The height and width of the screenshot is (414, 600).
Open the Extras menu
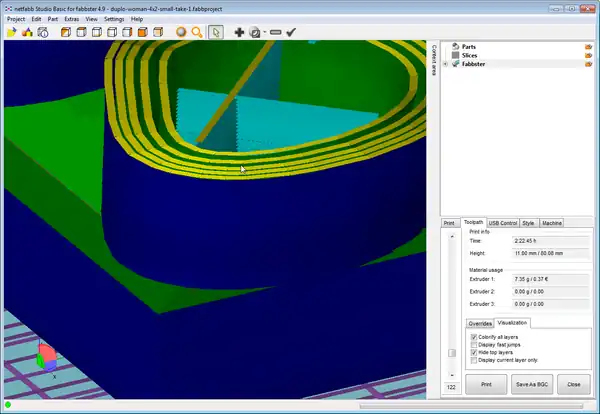[71, 19]
